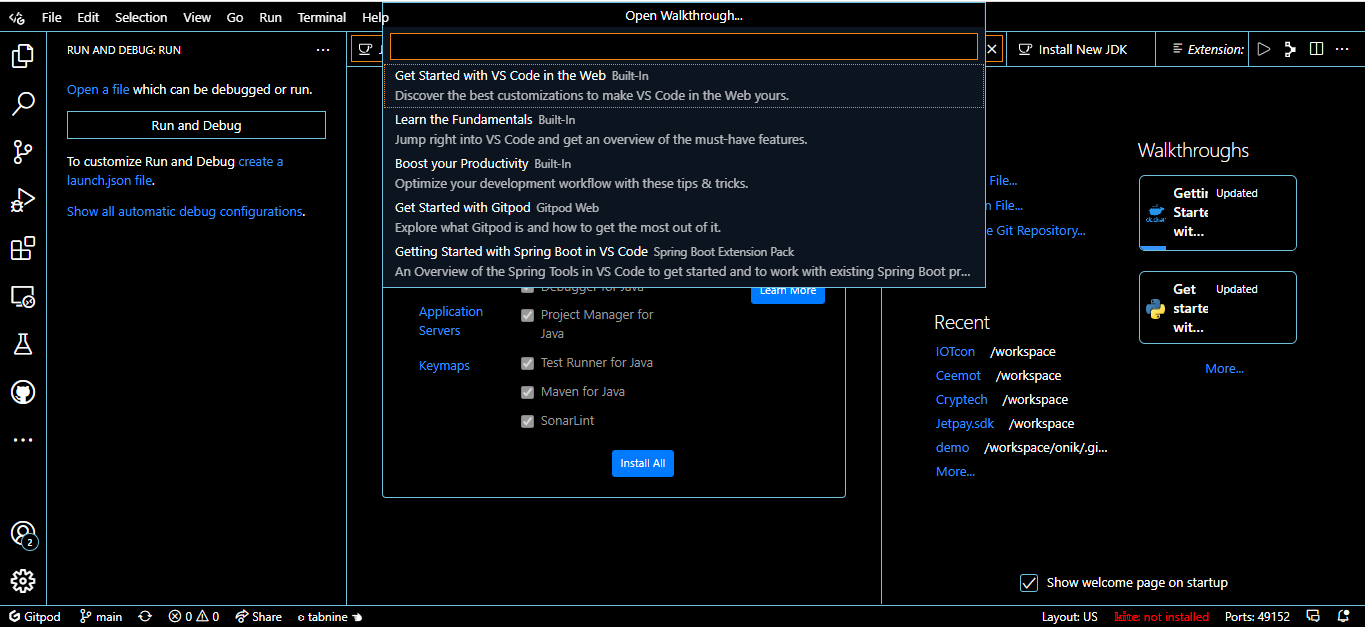Click More link under Recent list
This screenshot has height=627, width=1365.
[955, 472]
